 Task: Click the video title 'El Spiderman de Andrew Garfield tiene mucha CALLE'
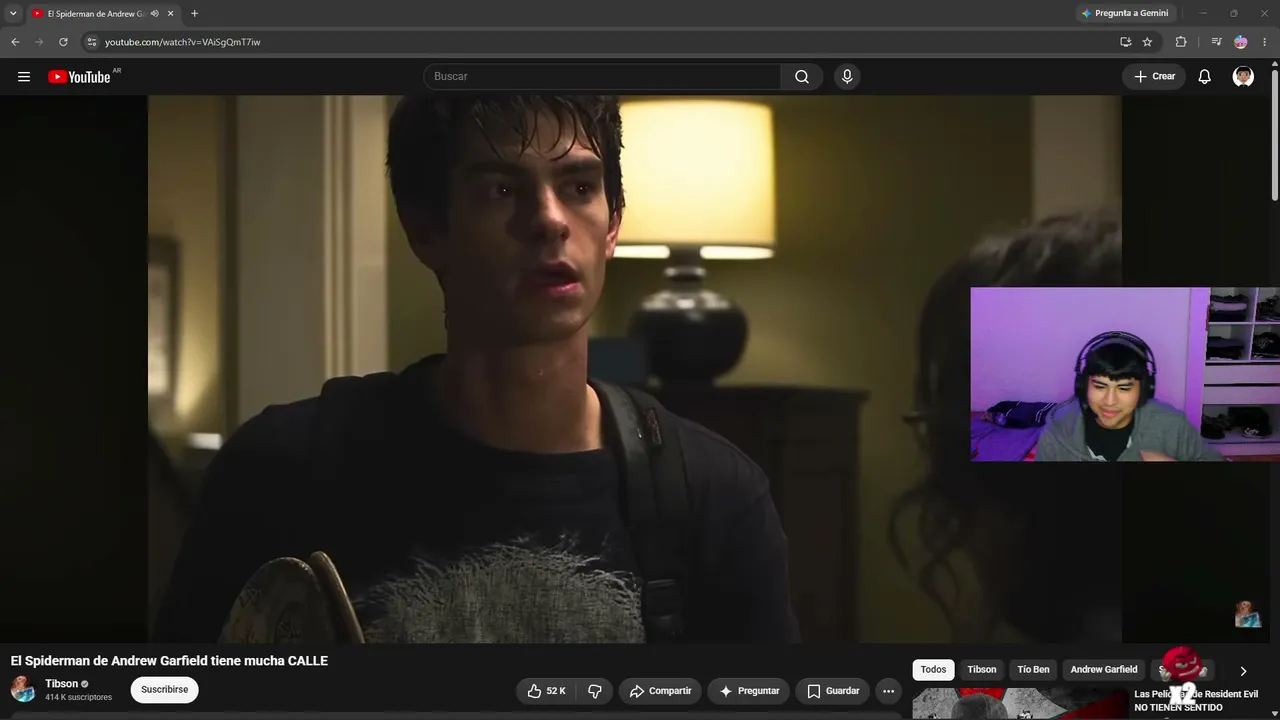click(x=169, y=661)
